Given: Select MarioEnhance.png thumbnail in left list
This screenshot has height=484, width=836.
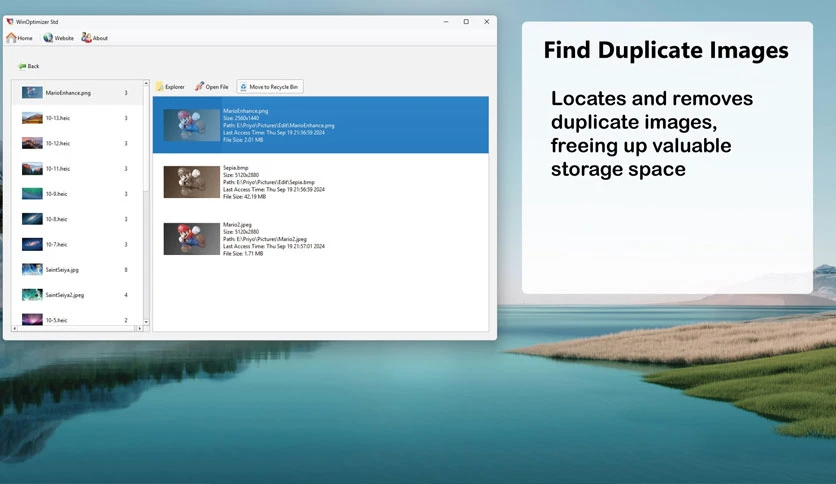Looking at the screenshot, I should coord(32,93).
